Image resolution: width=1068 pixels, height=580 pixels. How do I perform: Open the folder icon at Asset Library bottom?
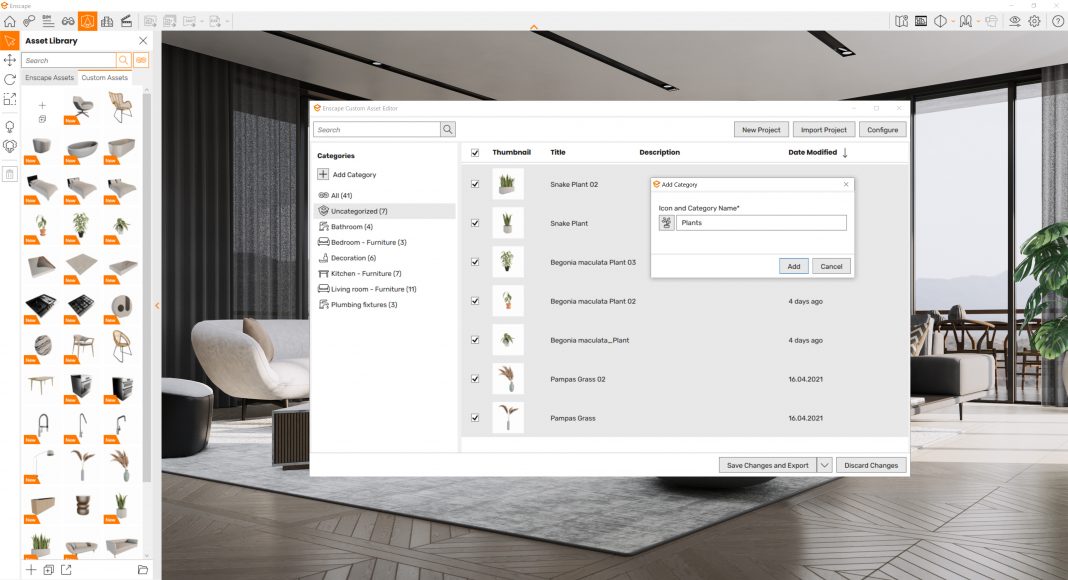click(x=143, y=570)
